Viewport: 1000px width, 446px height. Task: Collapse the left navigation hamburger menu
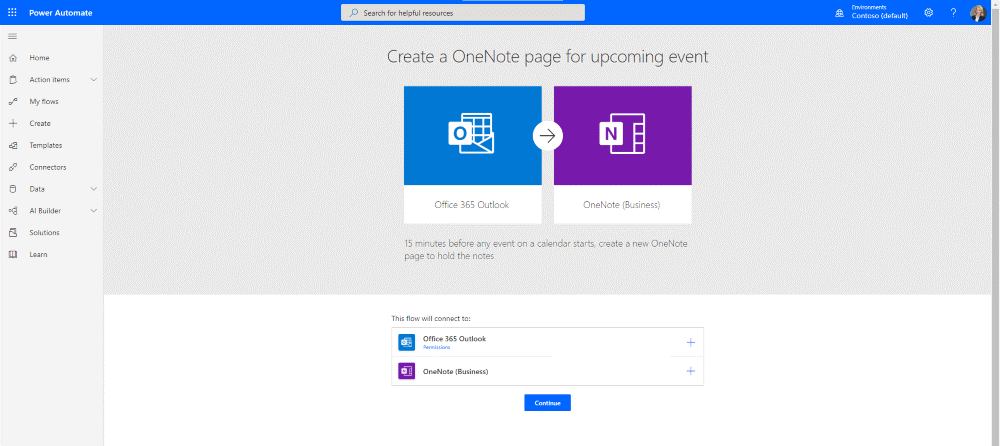coord(12,36)
